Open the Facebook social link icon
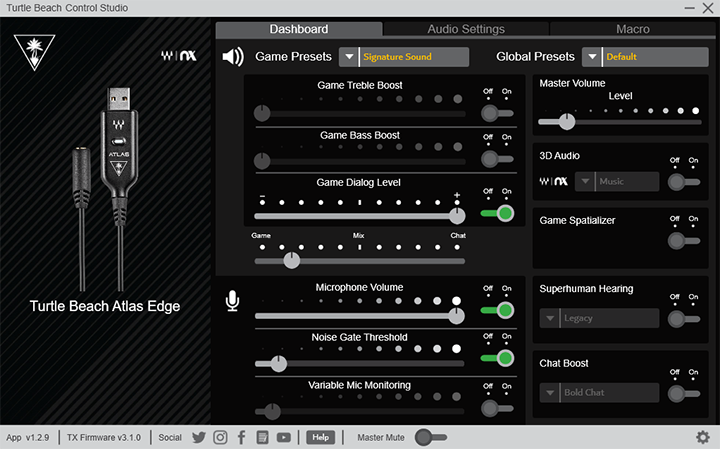Viewport: 720px width, 449px height. [241, 437]
